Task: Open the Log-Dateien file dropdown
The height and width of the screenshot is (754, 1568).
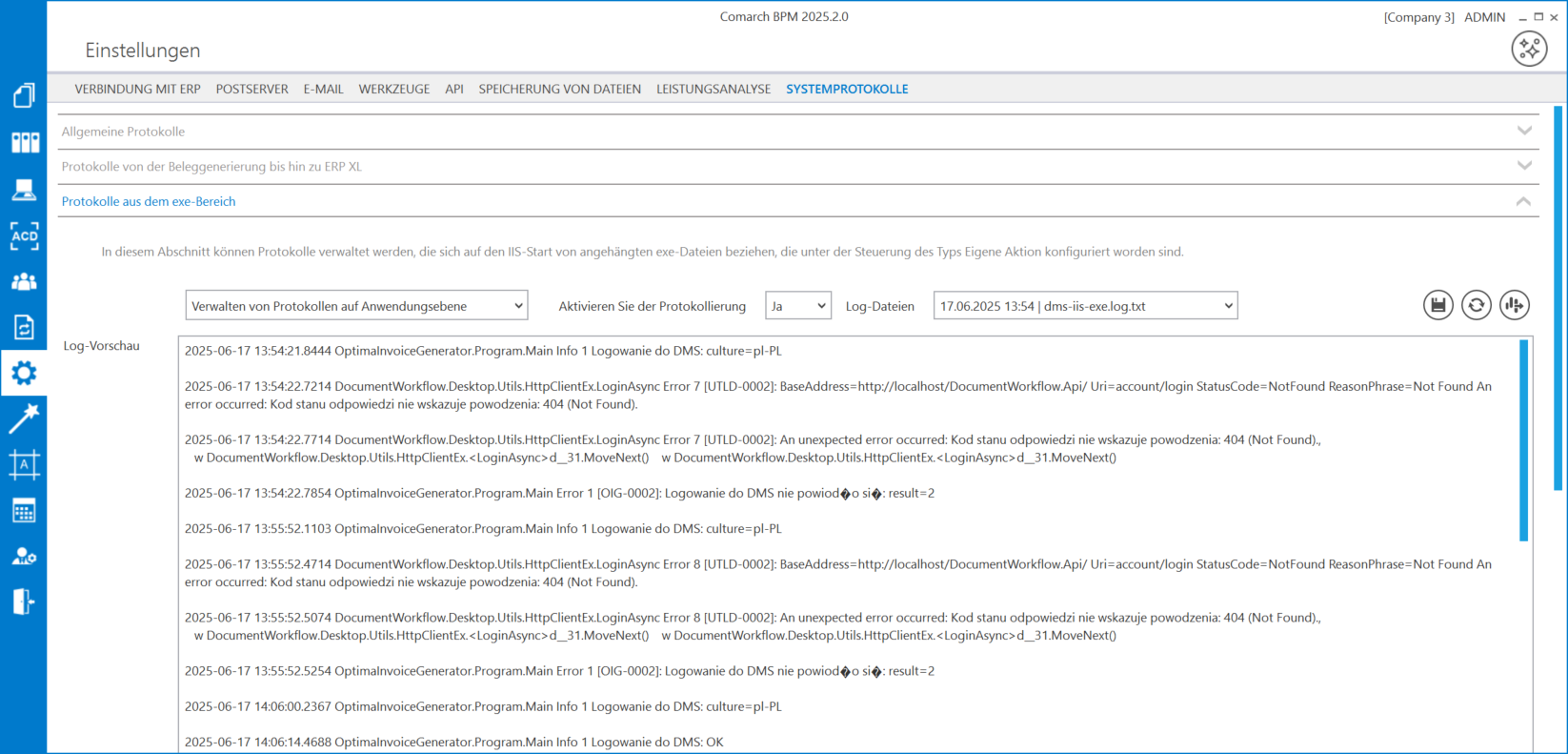Action: point(1085,306)
